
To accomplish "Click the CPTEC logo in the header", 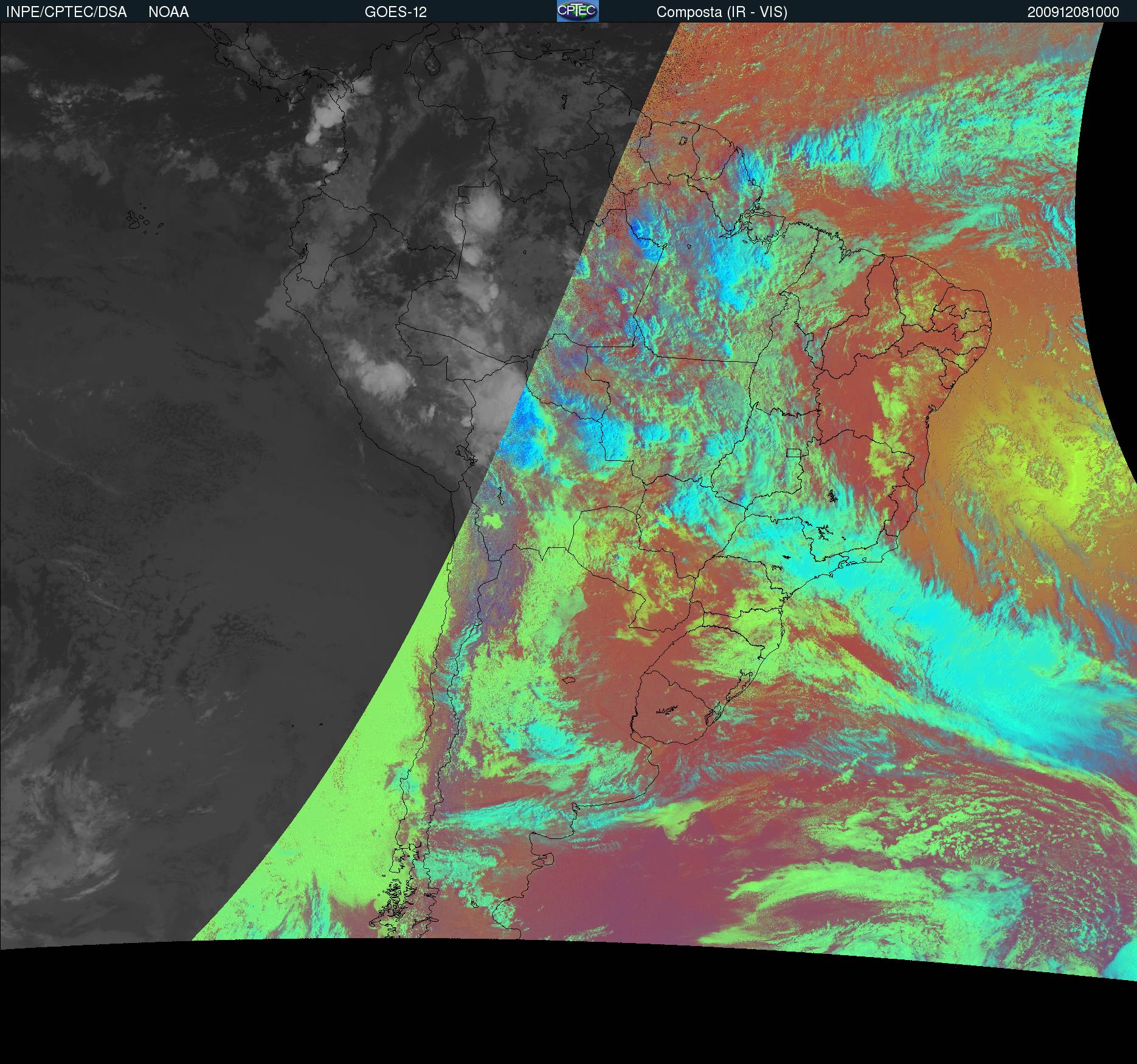I will pos(577,11).
